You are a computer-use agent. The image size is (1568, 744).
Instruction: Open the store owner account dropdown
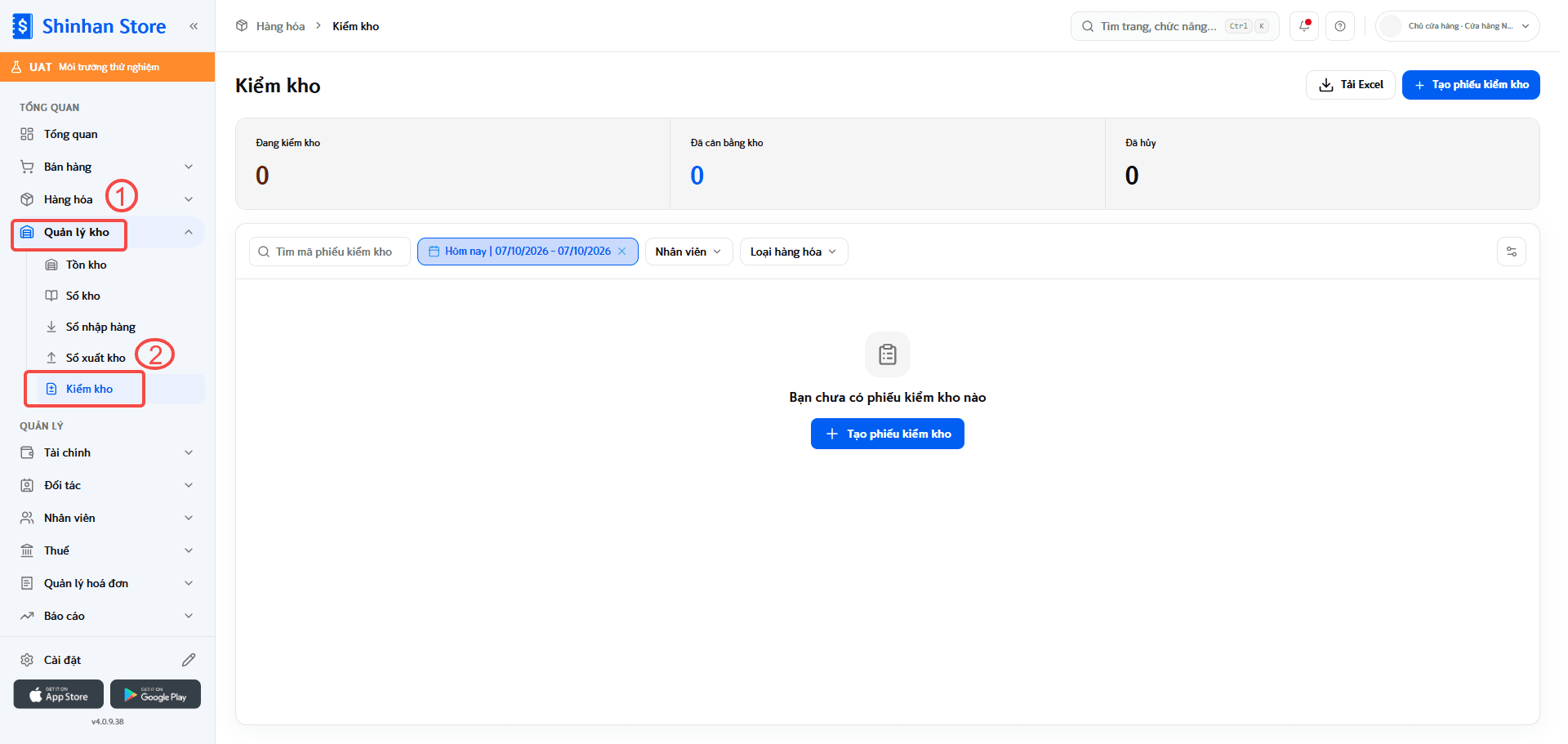(1458, 26)
